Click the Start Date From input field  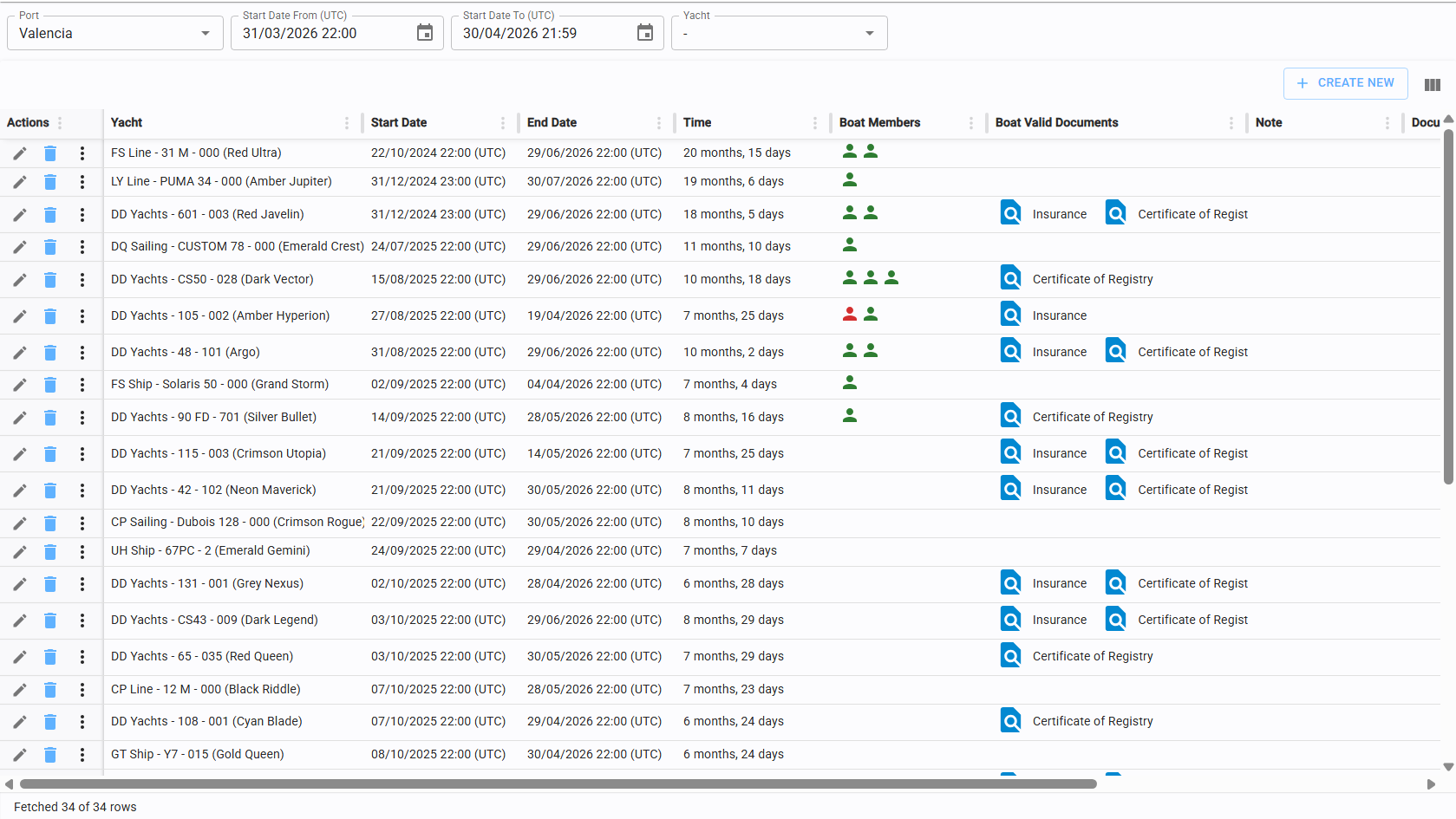pyautogui.click(x=321, y=34)
